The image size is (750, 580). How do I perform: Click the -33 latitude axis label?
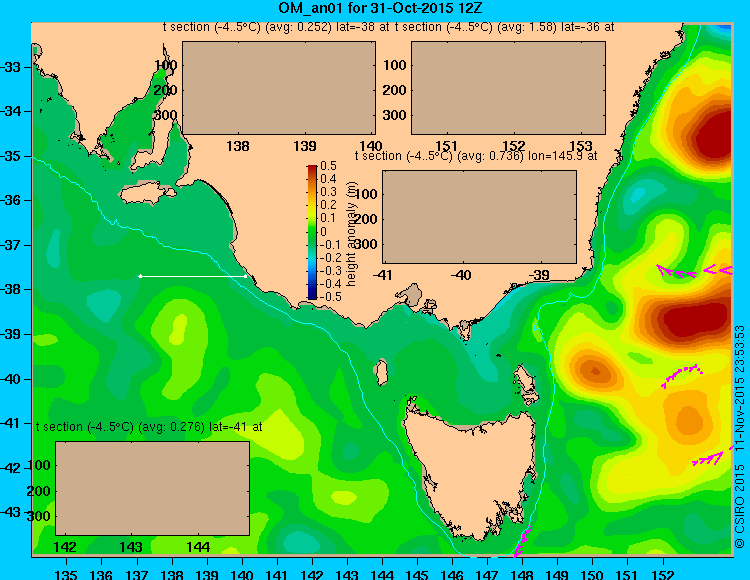tap(11, 67)
